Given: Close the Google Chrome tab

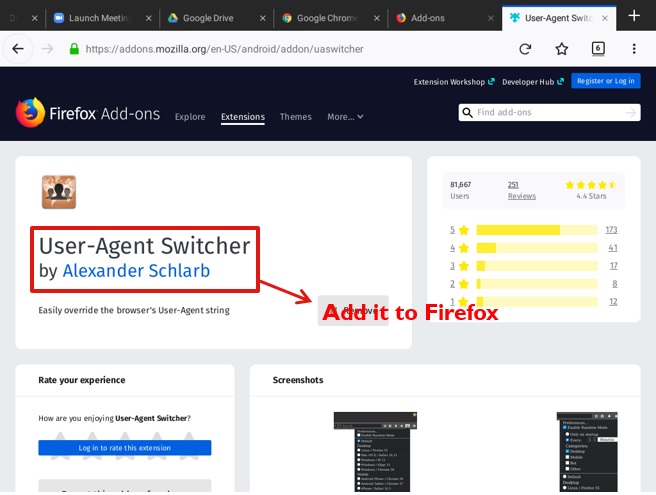Looking at the screenshot, I should 377,18.
